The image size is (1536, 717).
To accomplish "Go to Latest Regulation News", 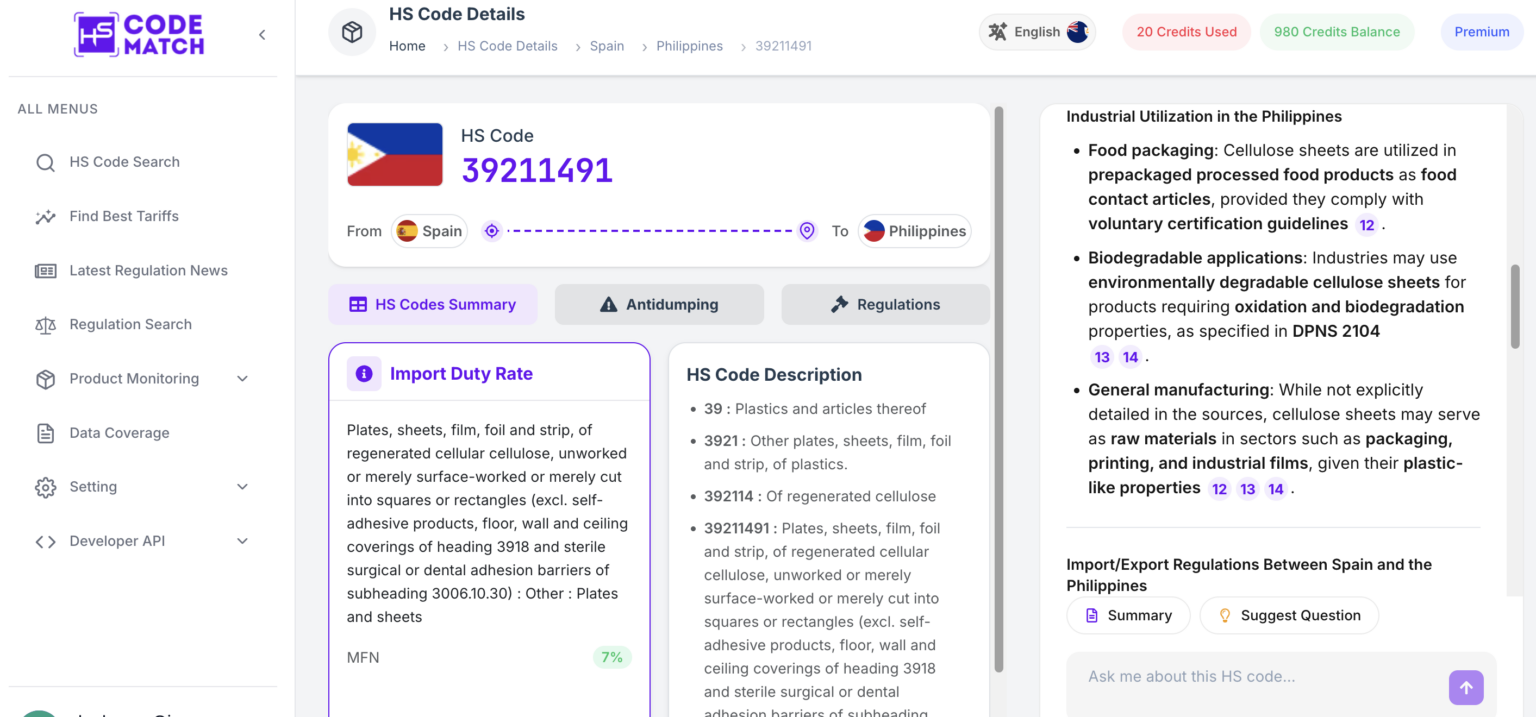I will point(148,270).
